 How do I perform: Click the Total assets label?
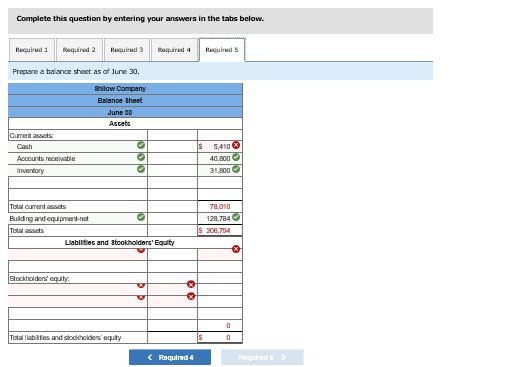point(27,231)
